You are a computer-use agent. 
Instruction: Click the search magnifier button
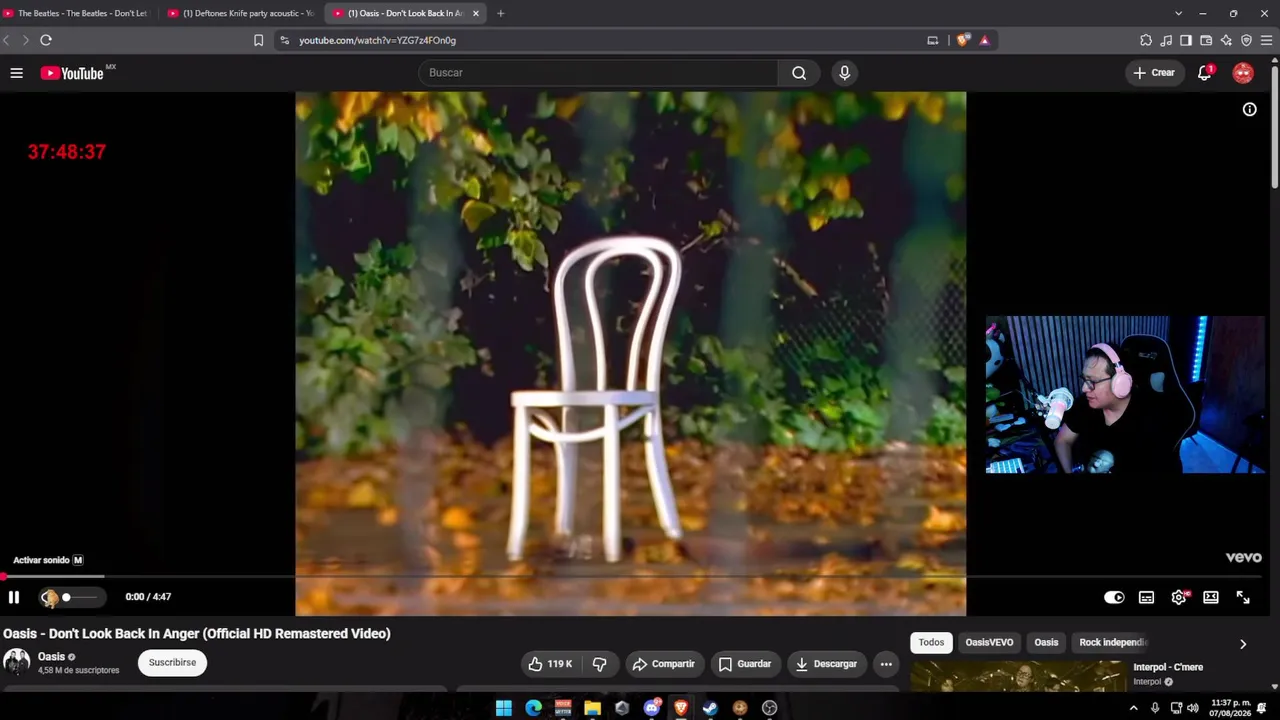click(x=799, y=73)
